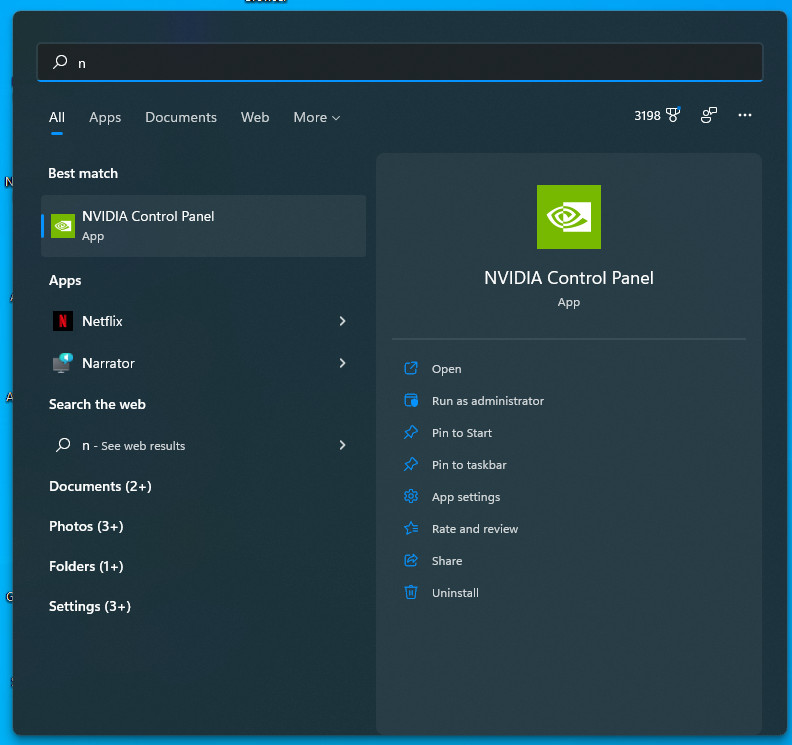The image size is (792, 745).
Task: Expand the web results arrow for n
Action: (342, 445)
